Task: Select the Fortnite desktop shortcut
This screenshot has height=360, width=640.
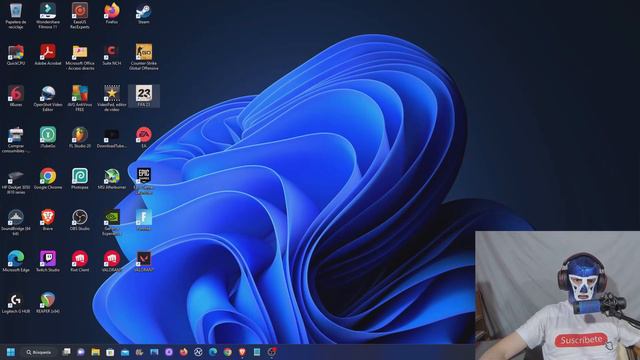Action: pos(144,220)
